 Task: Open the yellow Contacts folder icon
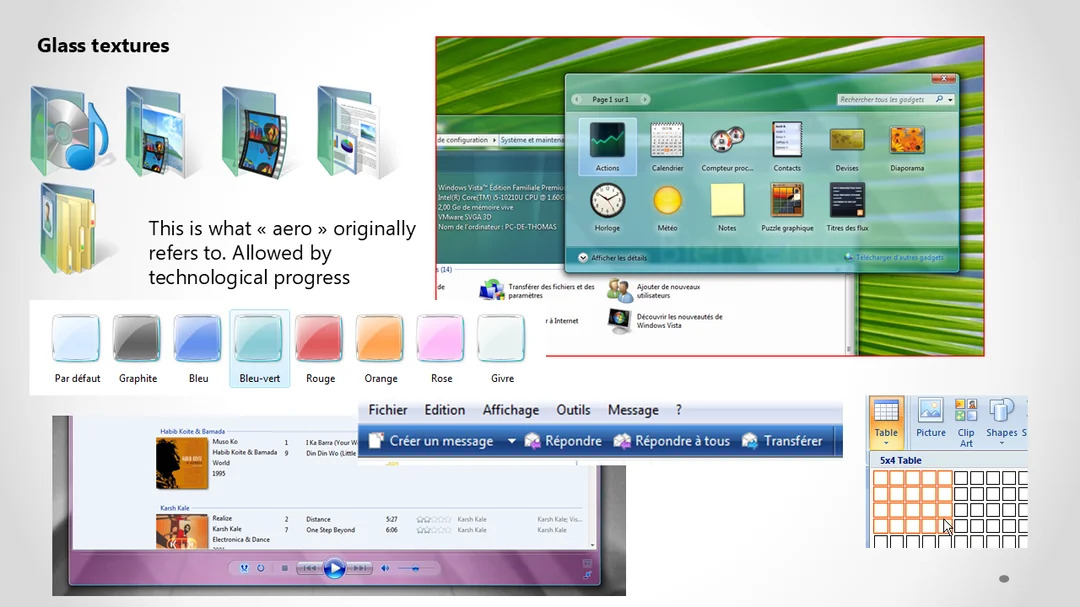[x=70, y=229]
